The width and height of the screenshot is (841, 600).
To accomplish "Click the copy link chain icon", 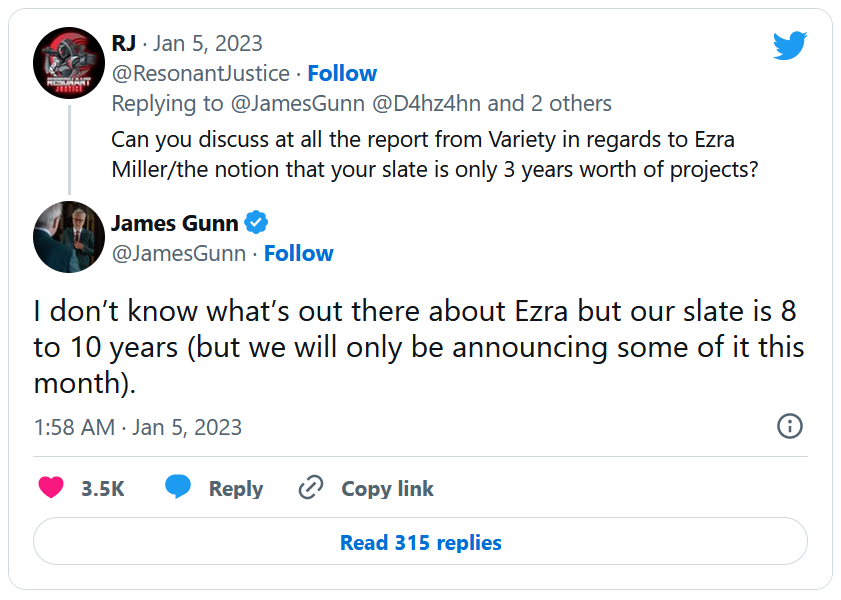I will [311, 488].
